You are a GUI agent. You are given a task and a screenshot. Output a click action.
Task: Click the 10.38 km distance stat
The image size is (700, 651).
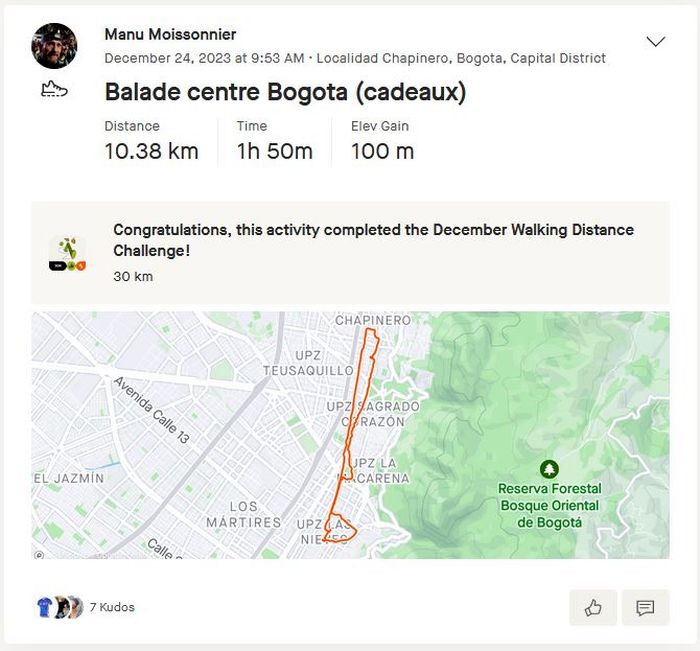pyautogui.click(x=151, y=151)
